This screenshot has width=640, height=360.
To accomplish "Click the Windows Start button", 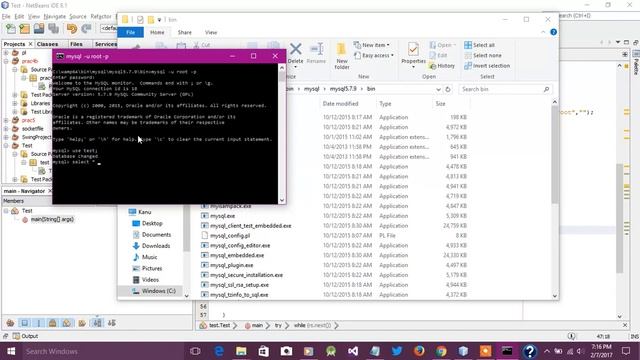I will (x=11, y=351).
